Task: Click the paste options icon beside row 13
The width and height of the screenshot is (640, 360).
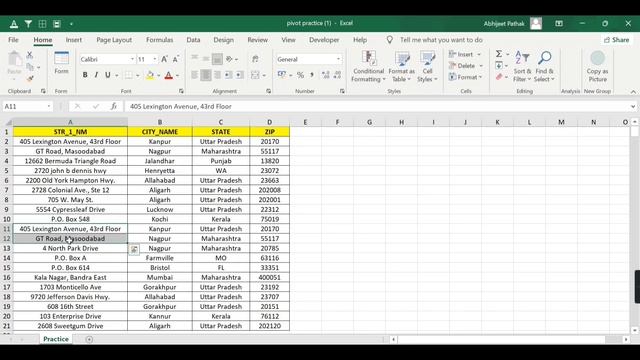Action: pyautogui.click(x=133, y=249)
